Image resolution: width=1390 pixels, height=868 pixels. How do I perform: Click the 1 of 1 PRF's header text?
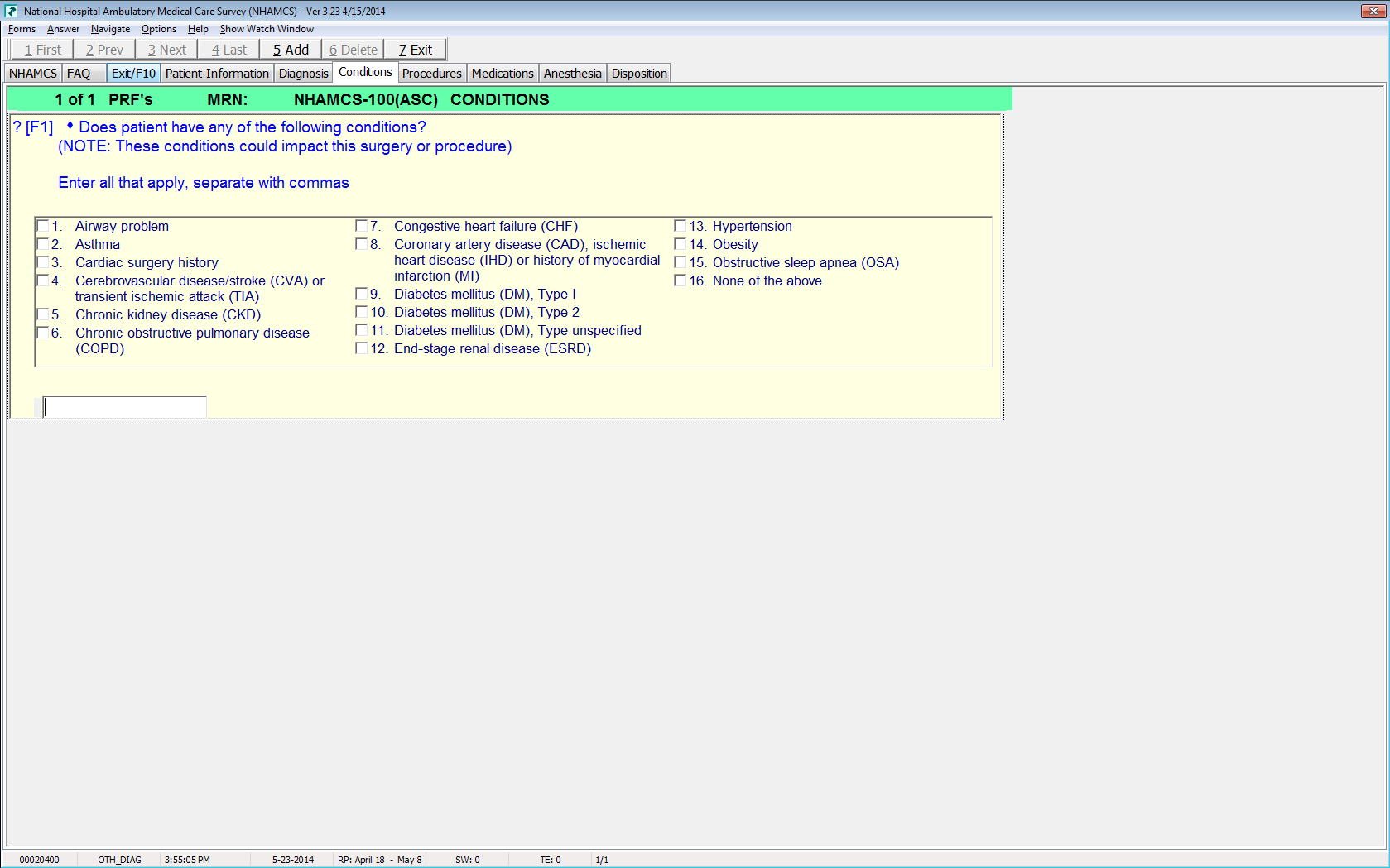coord(103,100)
